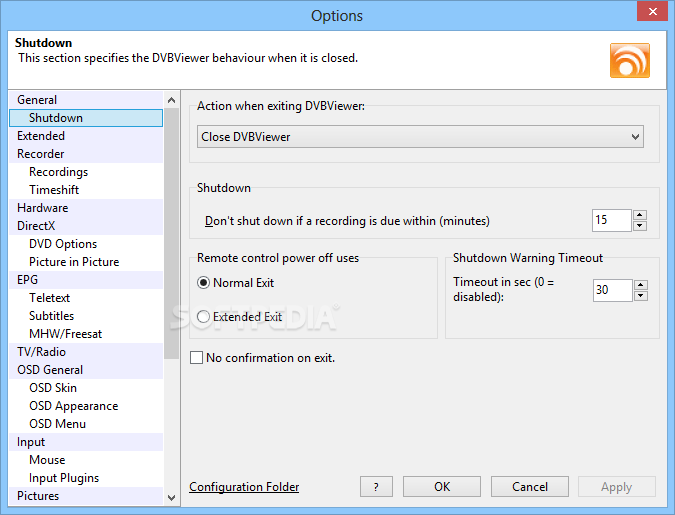The height and width of the screenshot is (515, 675).
Task: Open the TV/Radio options section
Action: (86, 352)
